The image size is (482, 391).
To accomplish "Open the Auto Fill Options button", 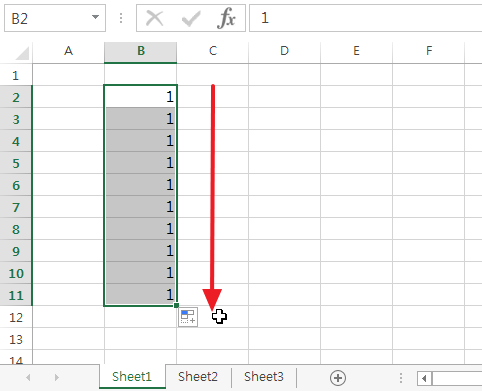I will coord(188,317).
